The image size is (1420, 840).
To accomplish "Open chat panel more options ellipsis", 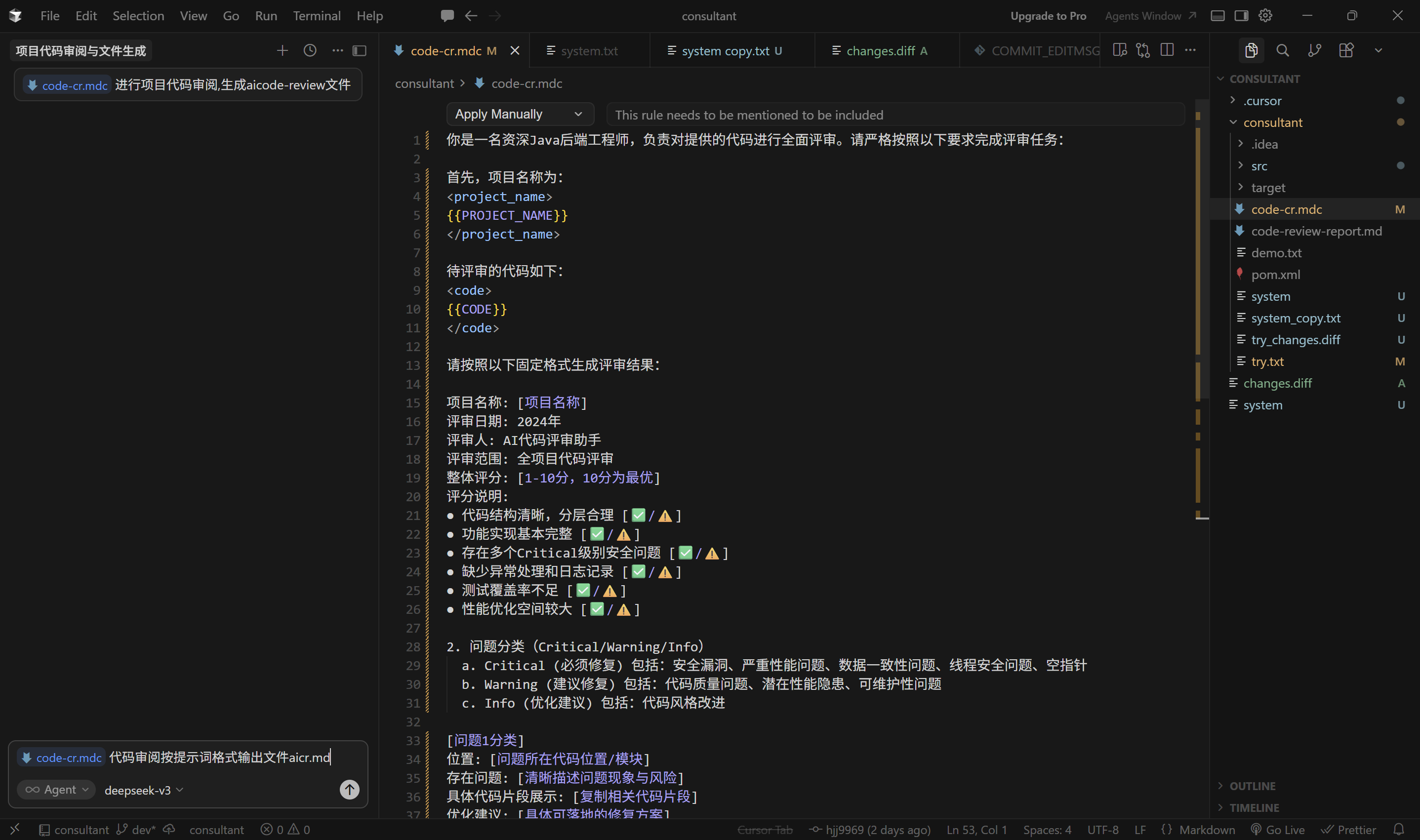I will pos(337,50).
